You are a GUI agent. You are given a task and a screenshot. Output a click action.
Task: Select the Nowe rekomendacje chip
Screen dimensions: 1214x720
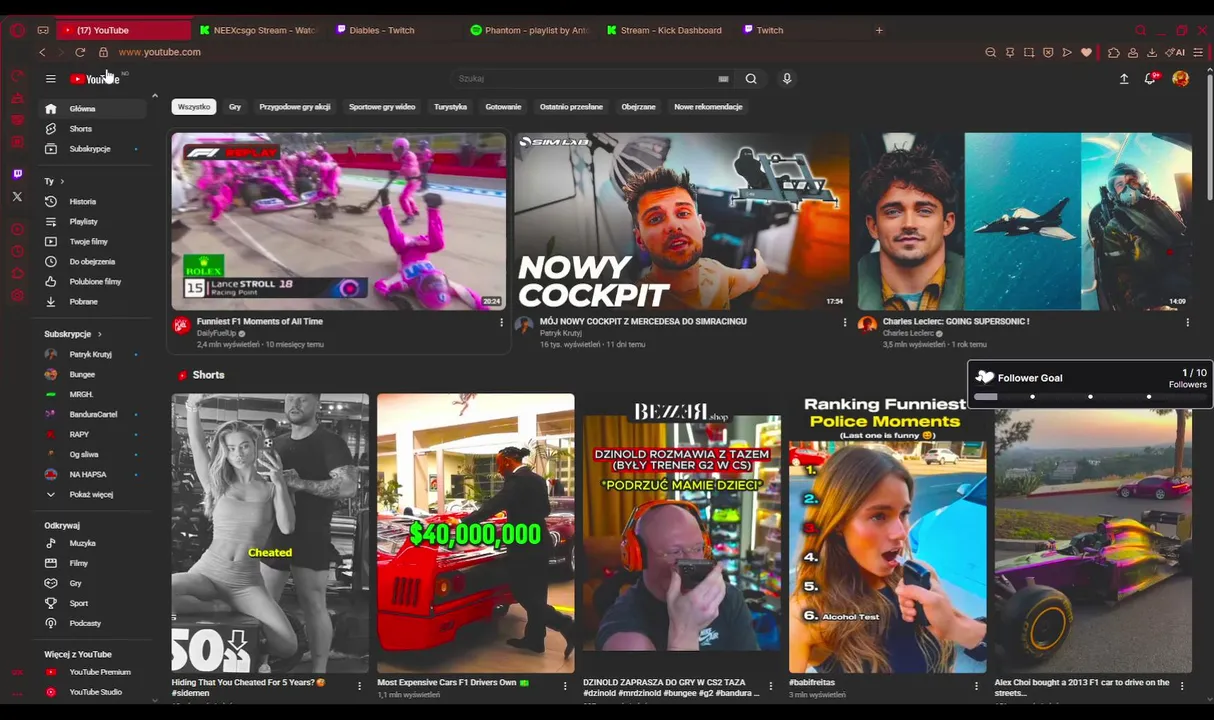[708, 107]
